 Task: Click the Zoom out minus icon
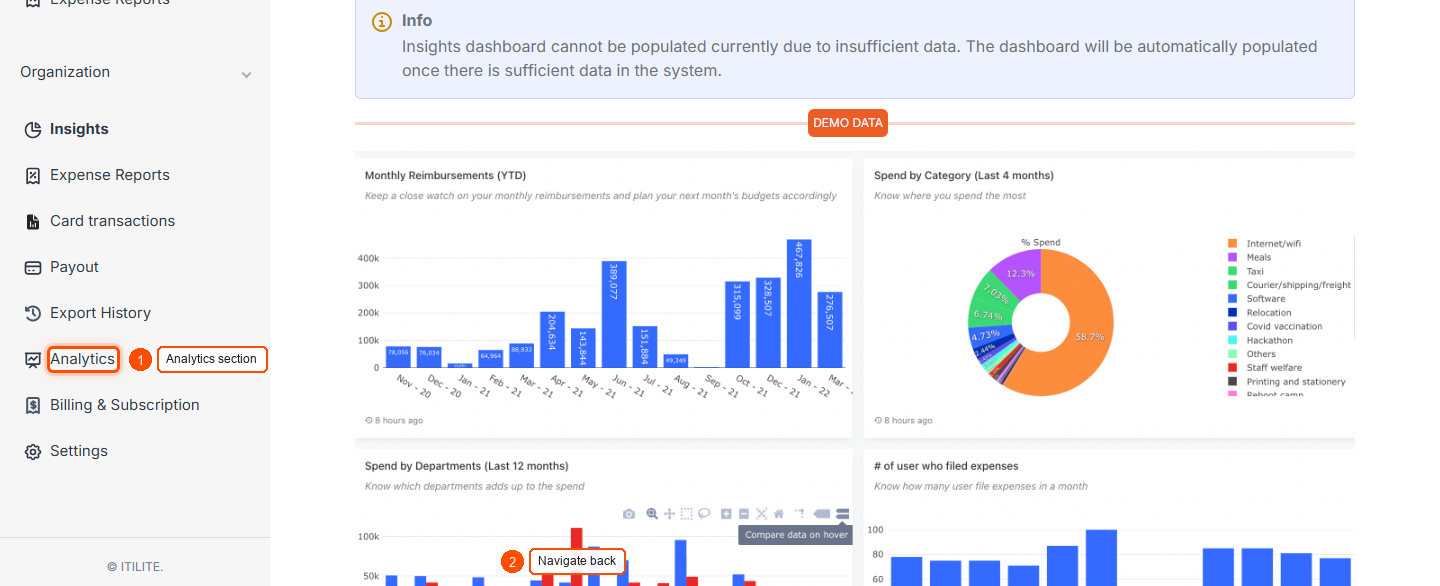pos(744,514)
